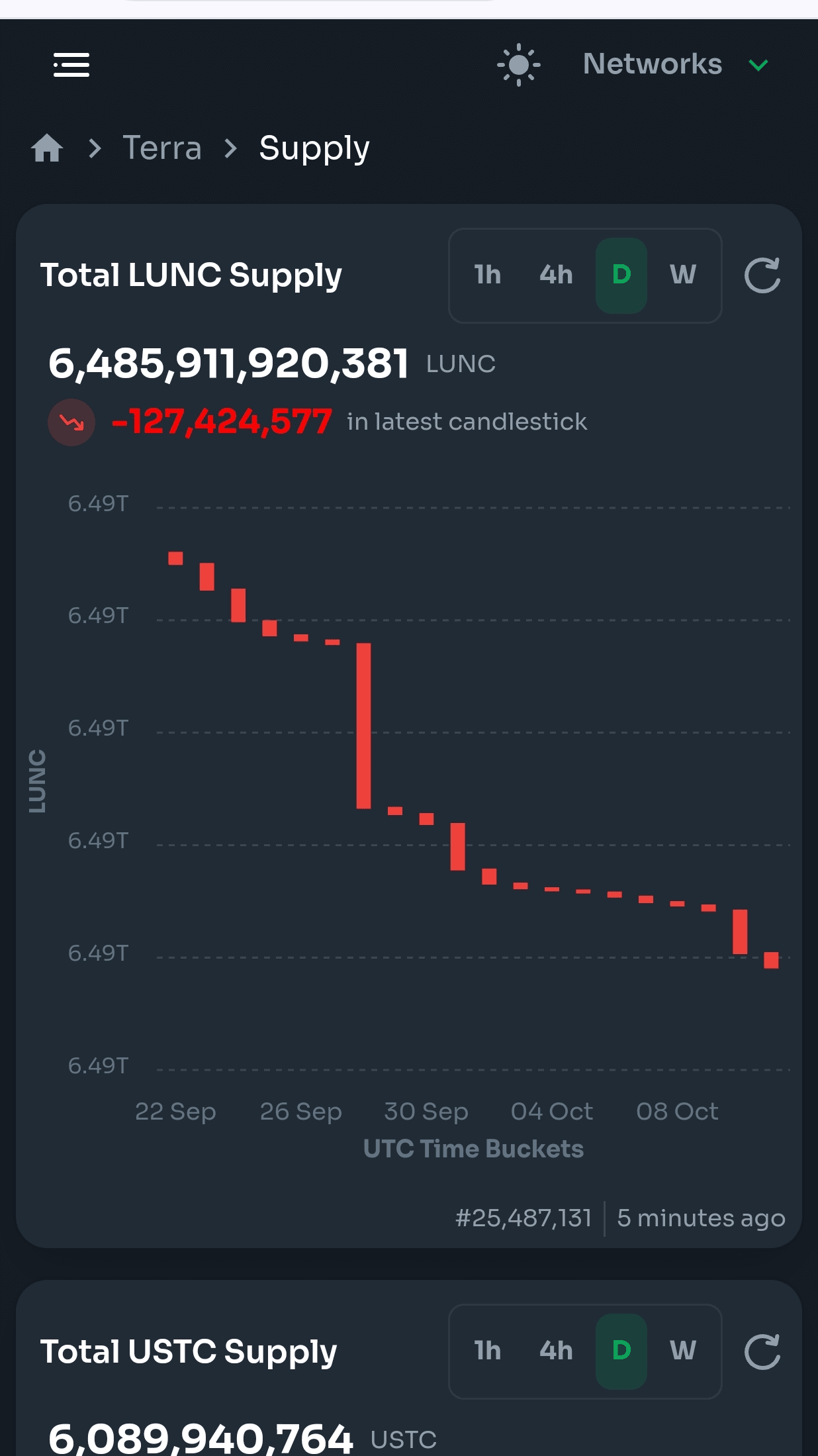
Task: Switch USTC chart to weekly W
Action: (683, 1351)
